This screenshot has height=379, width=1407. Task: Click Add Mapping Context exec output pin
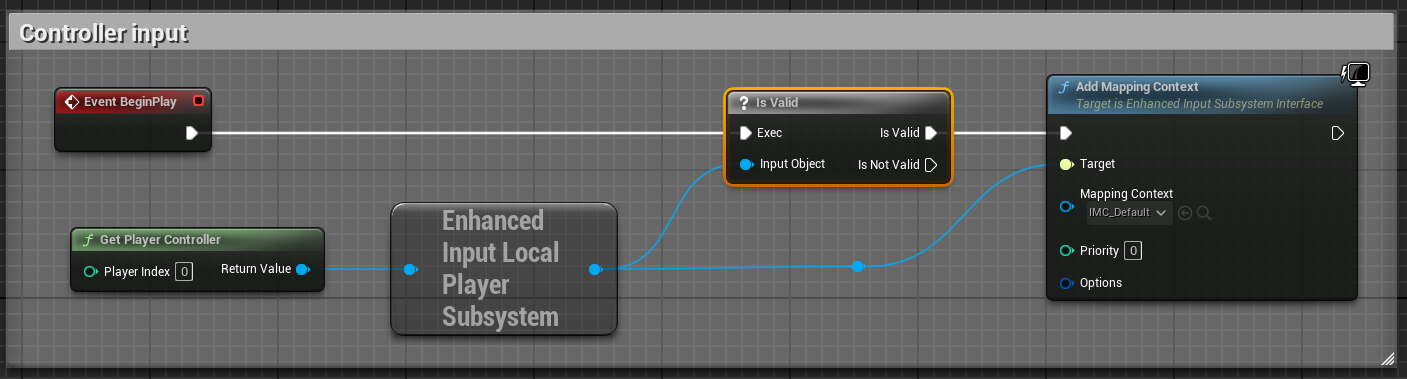pos(1338,132)
